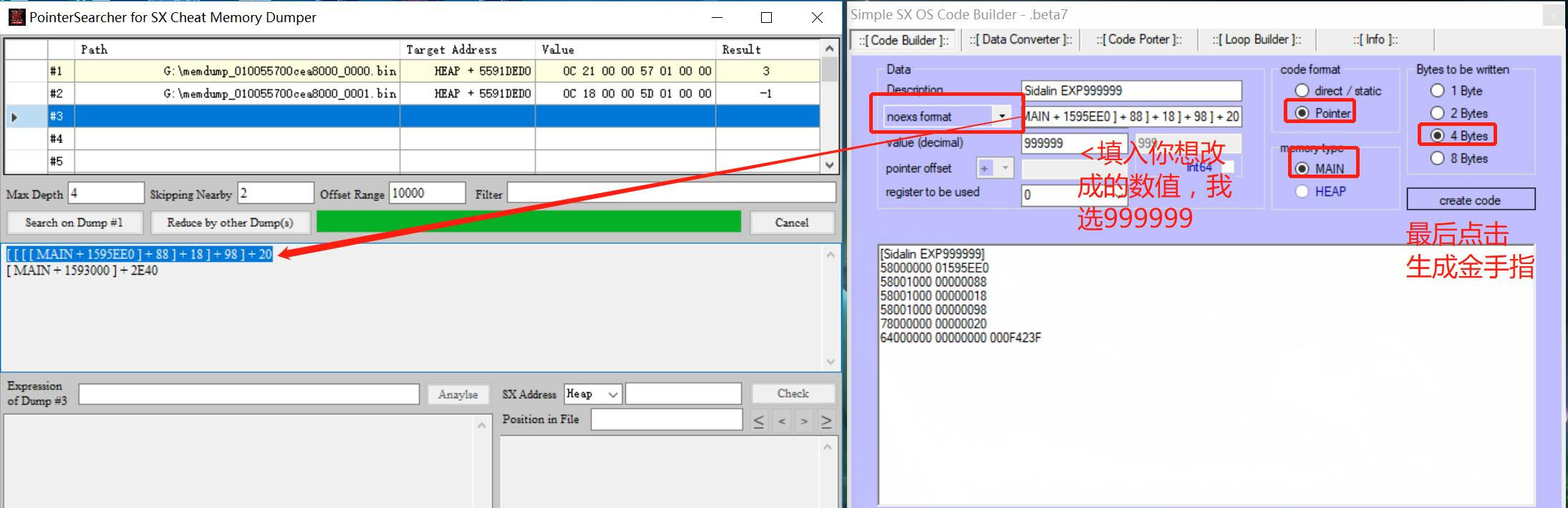Viewport: 1568px width, 508px height.
Task: Click the Expression of Dump #3 field
Action: 249,394
